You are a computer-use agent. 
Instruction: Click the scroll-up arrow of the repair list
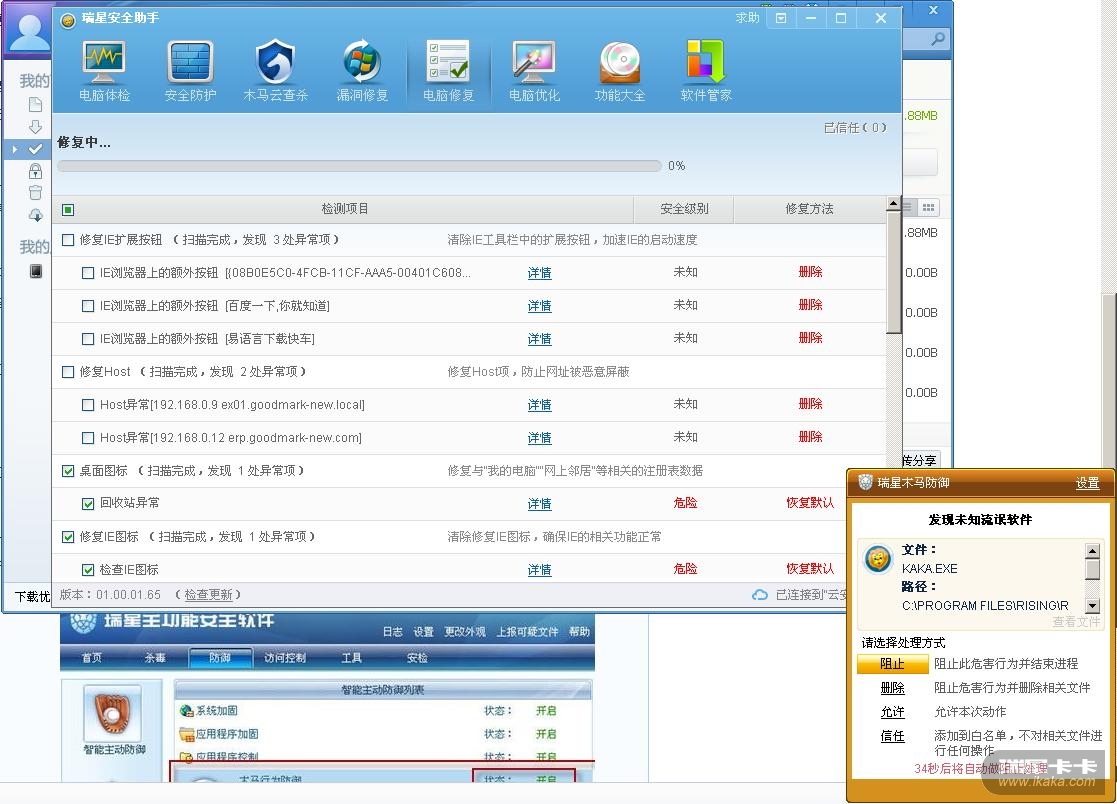click(x=893, y=204)
